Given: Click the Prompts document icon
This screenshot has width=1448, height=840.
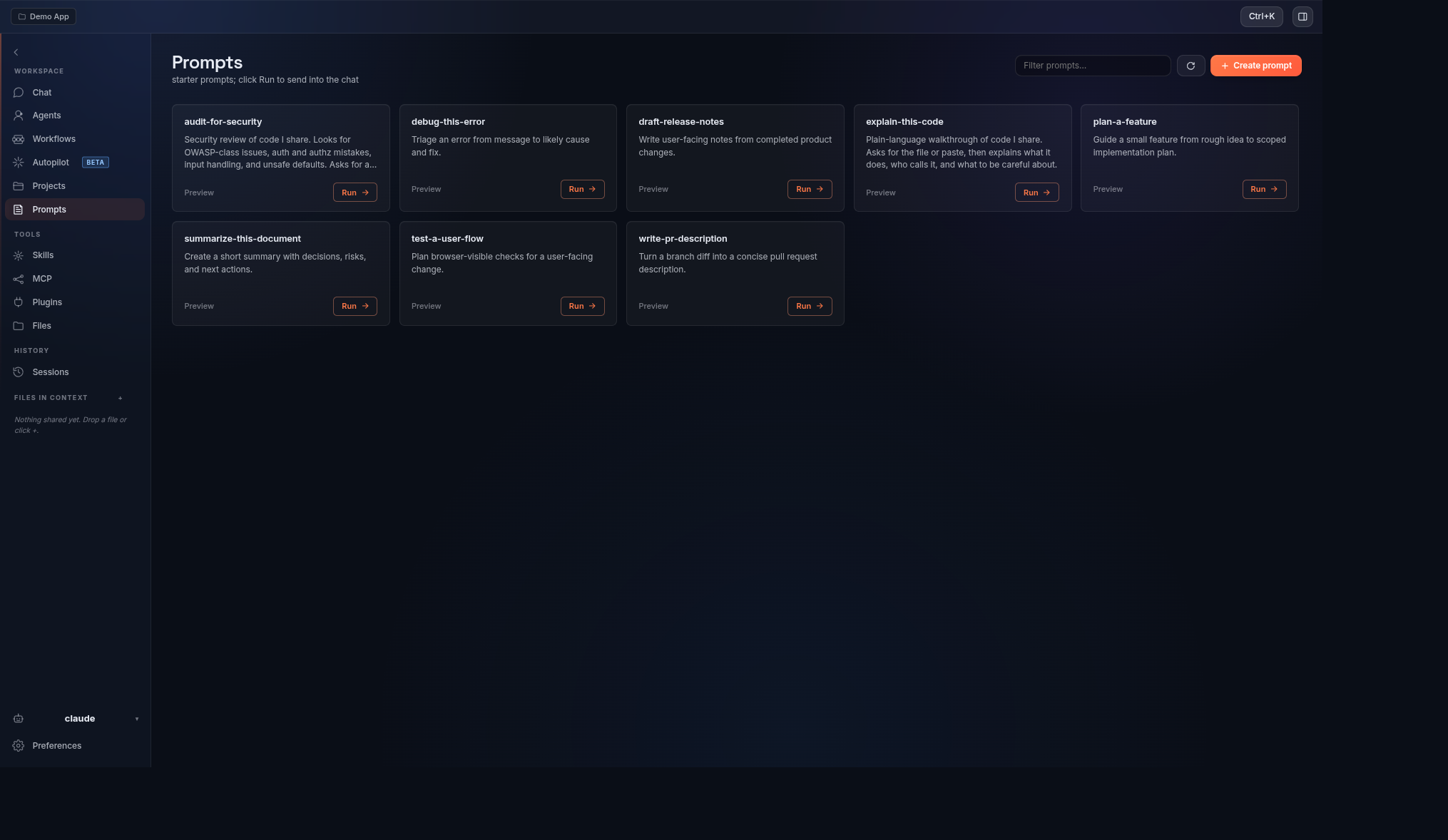Looking at the screenshot, I should [19, 210].
